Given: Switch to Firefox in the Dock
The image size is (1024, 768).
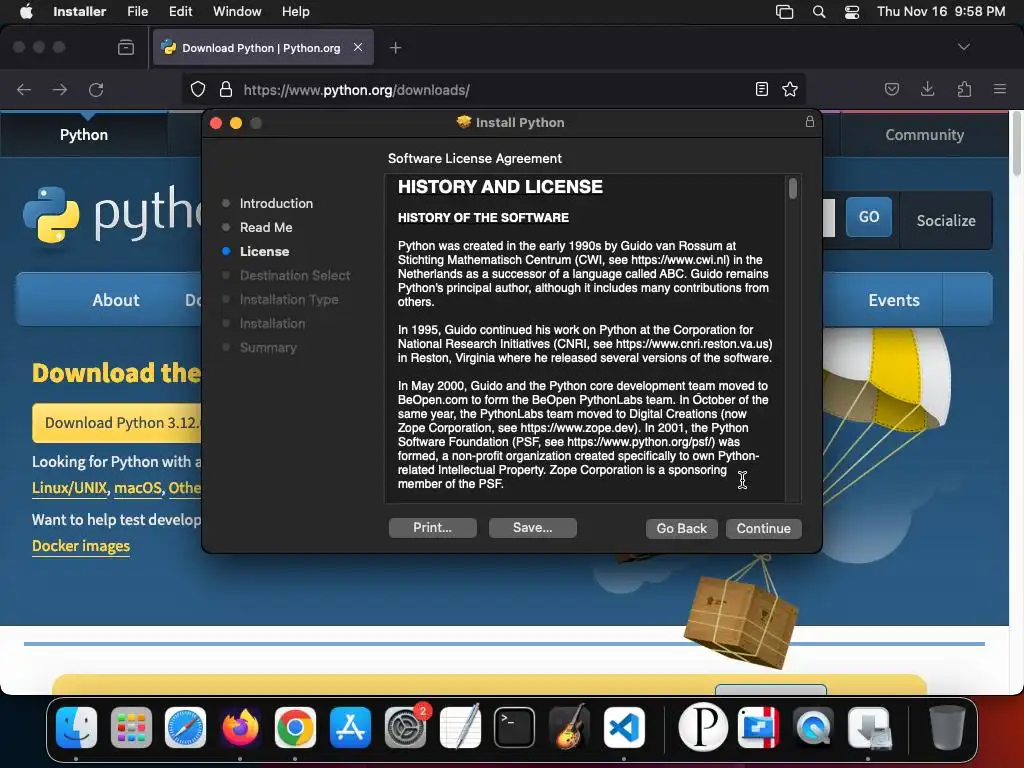Looking at the screenshot, I should pyautogui.click(x=240, y=728).
